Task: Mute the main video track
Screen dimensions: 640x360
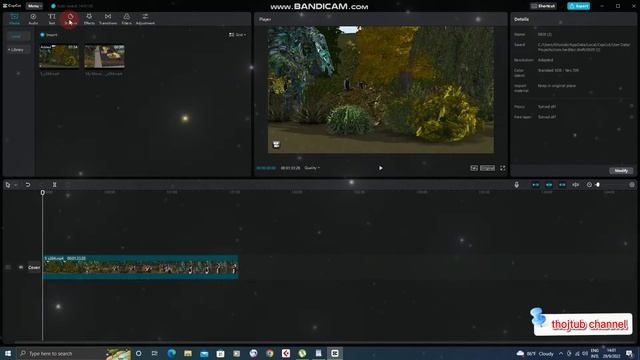Action: 21,267
